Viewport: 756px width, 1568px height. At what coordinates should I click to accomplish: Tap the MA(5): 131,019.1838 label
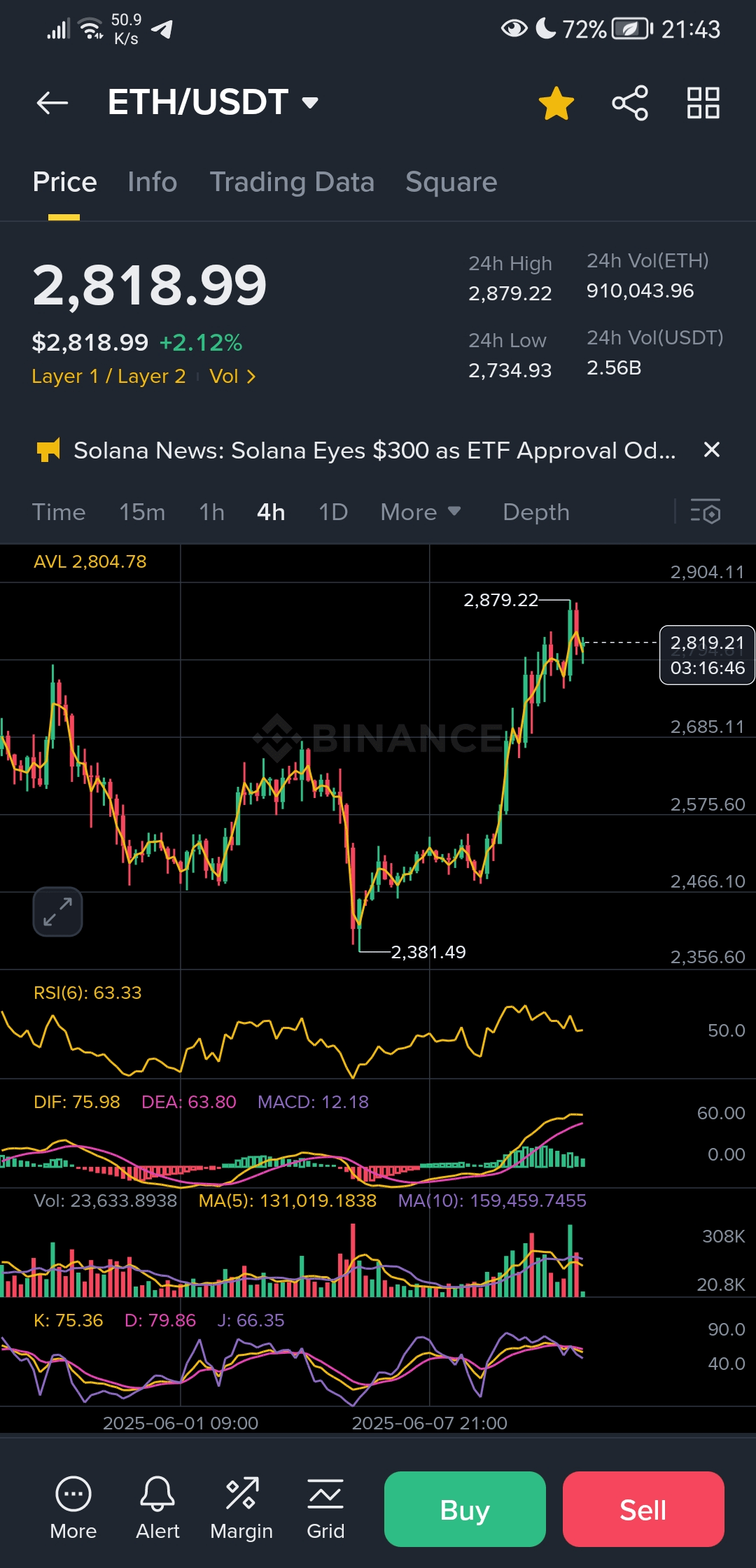click(288, 1200)
